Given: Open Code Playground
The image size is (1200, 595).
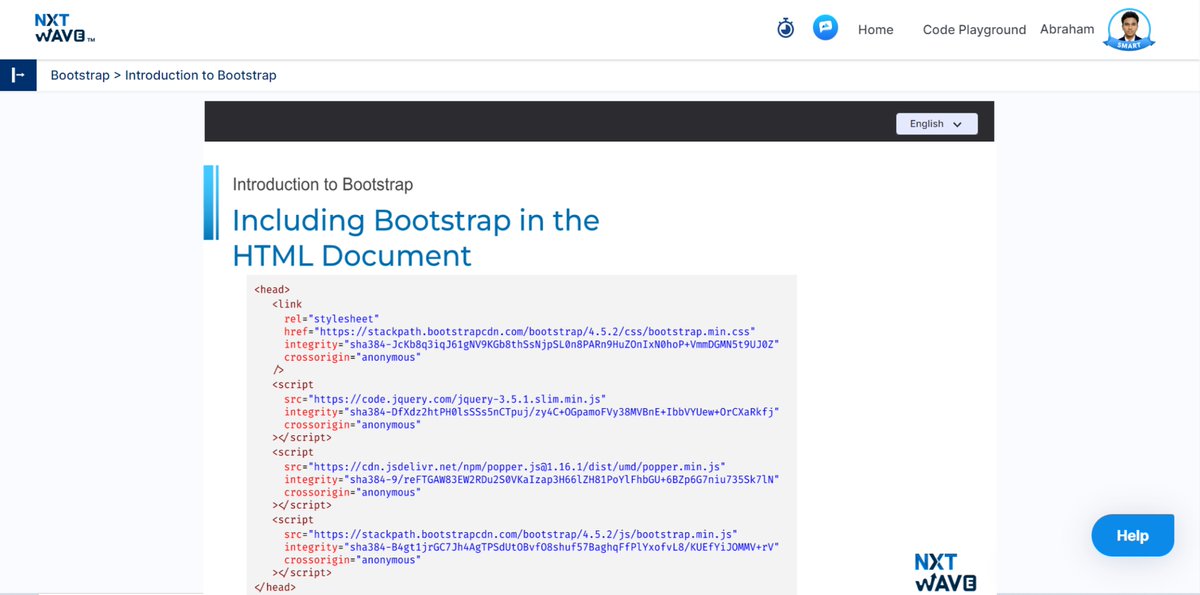Looking at the screenshot, I should tap(974, 30).
